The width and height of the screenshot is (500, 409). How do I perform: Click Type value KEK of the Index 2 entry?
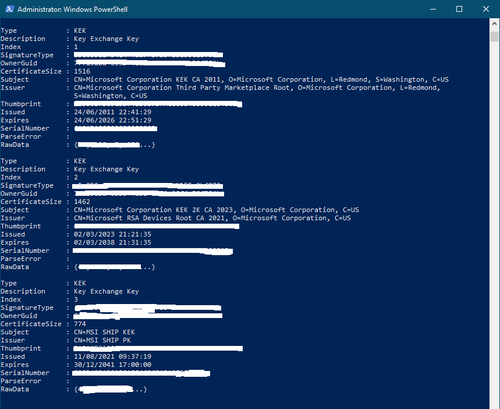coord(80,161)
